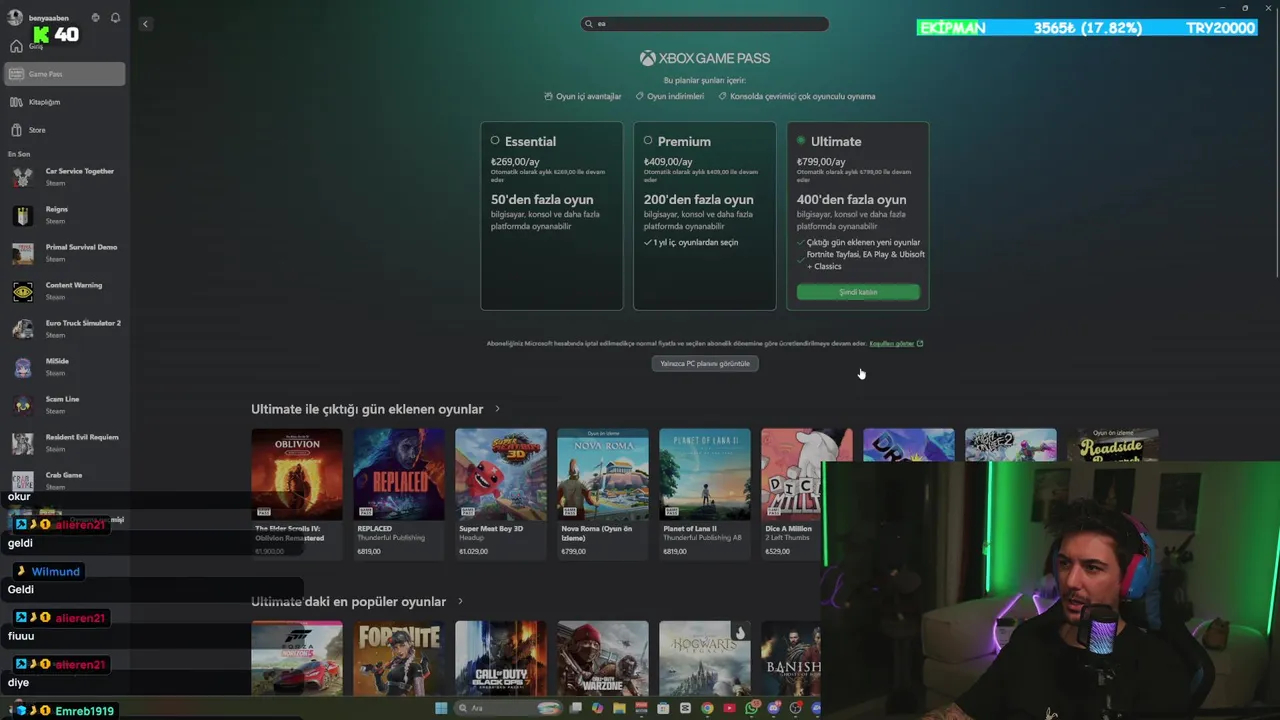Select the Ultimate plan radio button
1280x720 pixels.
click(x=801, y=141)
